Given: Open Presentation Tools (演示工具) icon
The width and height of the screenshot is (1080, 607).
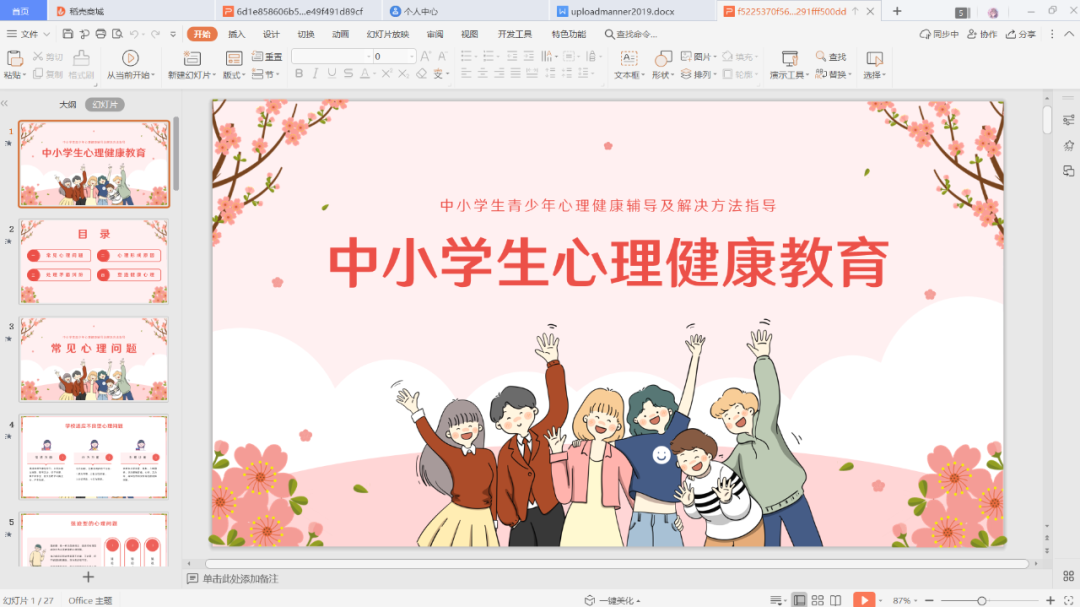Looking at the screenshot, I should [789, 58].
